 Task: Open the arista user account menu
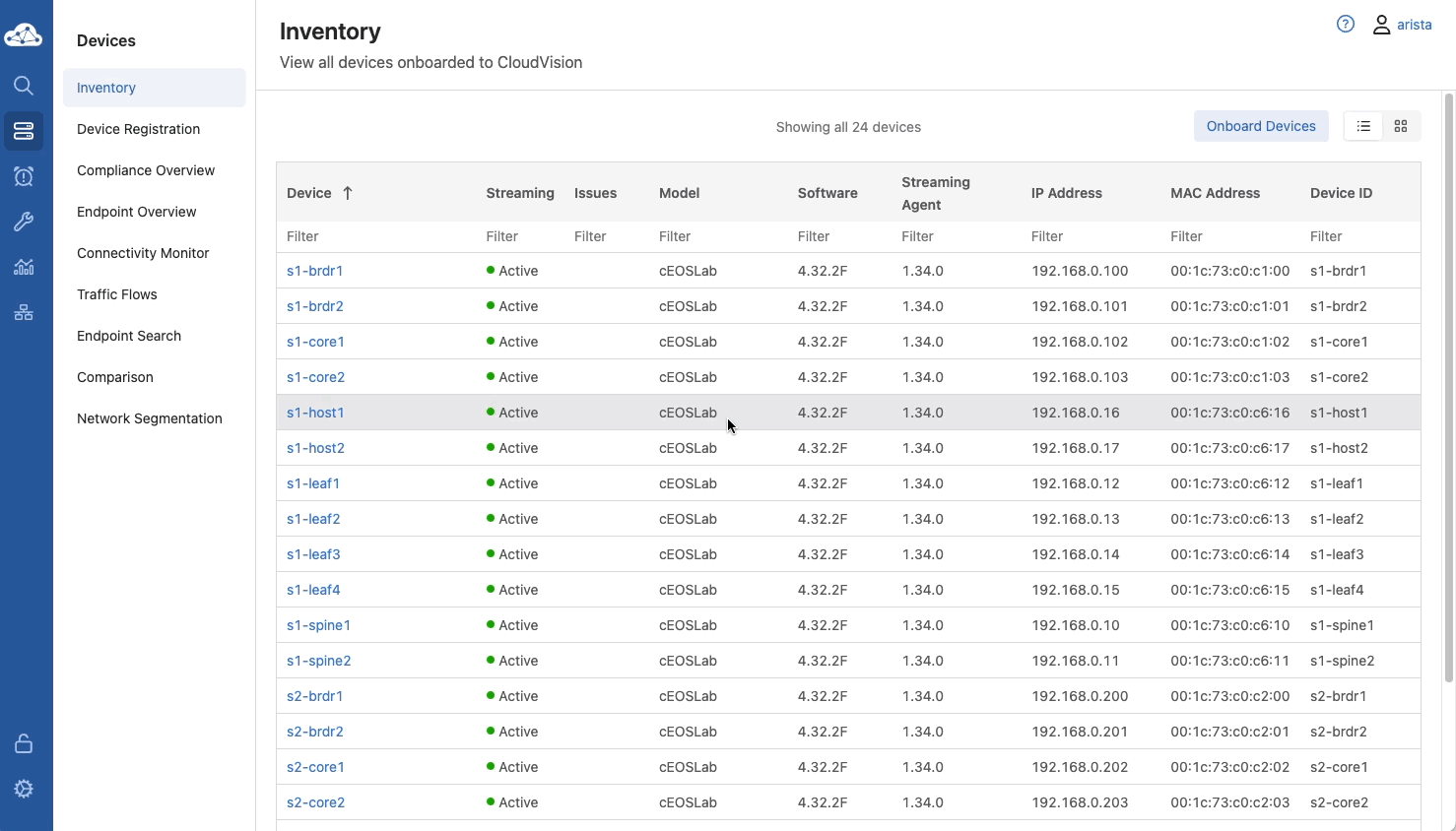point(1403,25)
